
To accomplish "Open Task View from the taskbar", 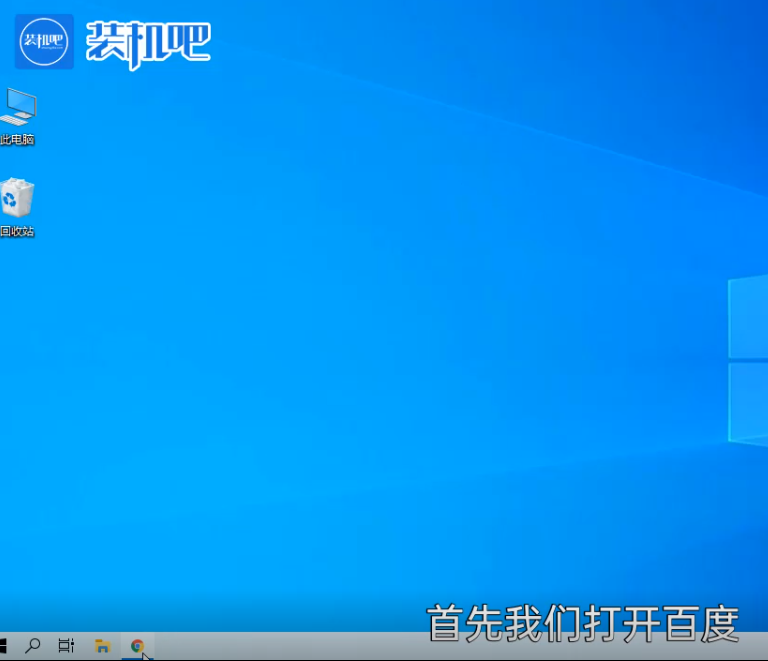I will coord(66,646).
